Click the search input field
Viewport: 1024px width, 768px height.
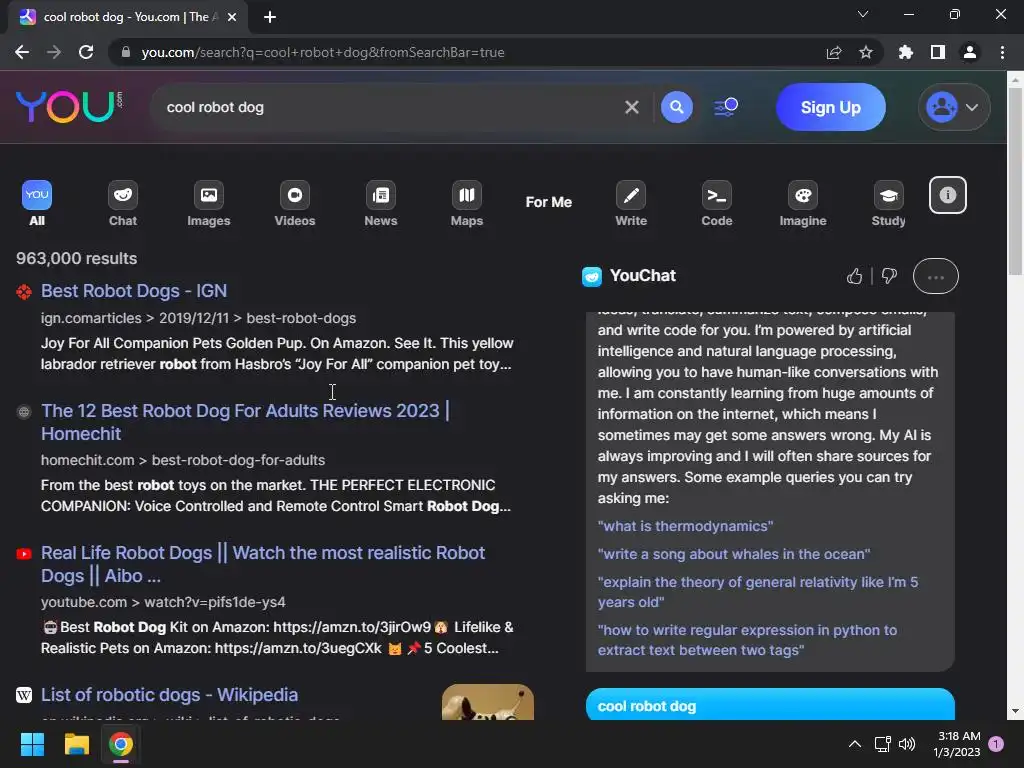(x=389, y=107)
